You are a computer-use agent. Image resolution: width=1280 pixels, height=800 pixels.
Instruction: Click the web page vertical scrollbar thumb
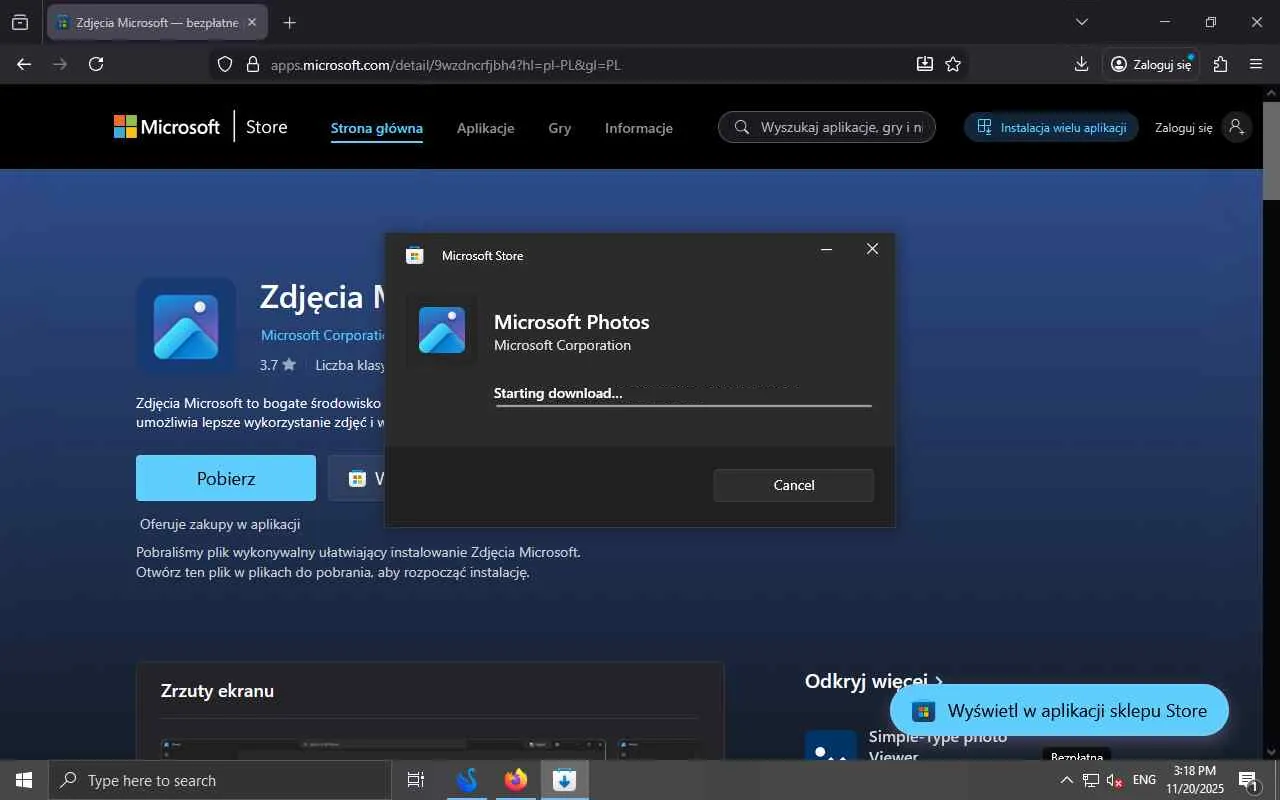point(1271,150)
